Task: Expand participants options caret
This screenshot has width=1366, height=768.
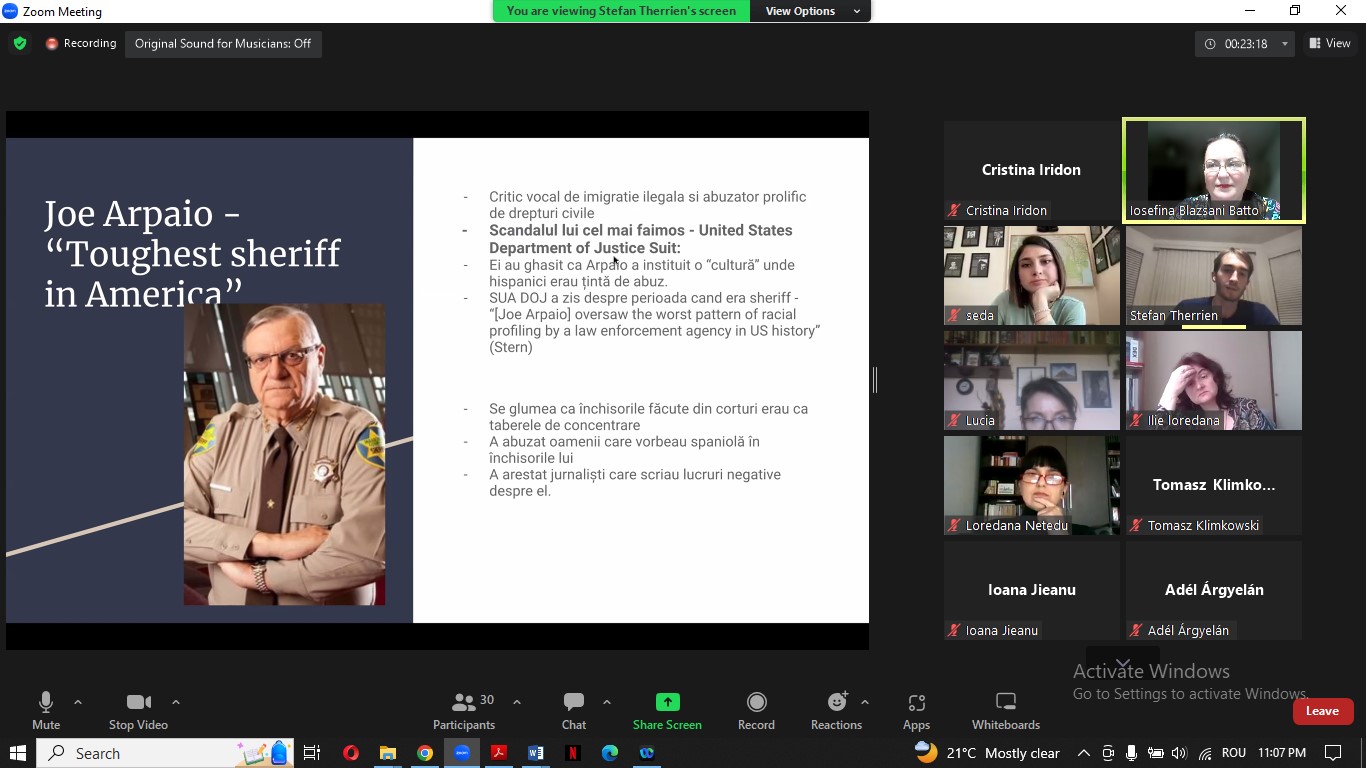Action: pyautogui.click(x=517, y=702)
